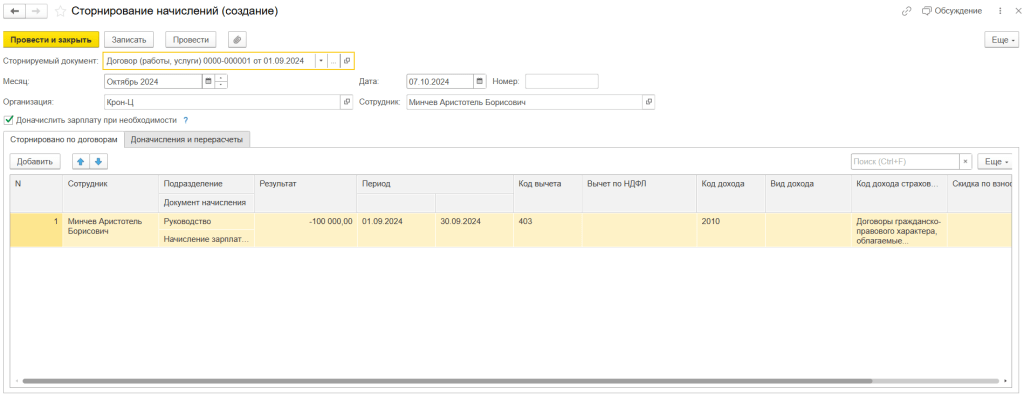Image resolution: width=1024 pixels, height=397 pixels.
Task: Open the vertical three-dot menu at top right
Action: click(1000, 11)
